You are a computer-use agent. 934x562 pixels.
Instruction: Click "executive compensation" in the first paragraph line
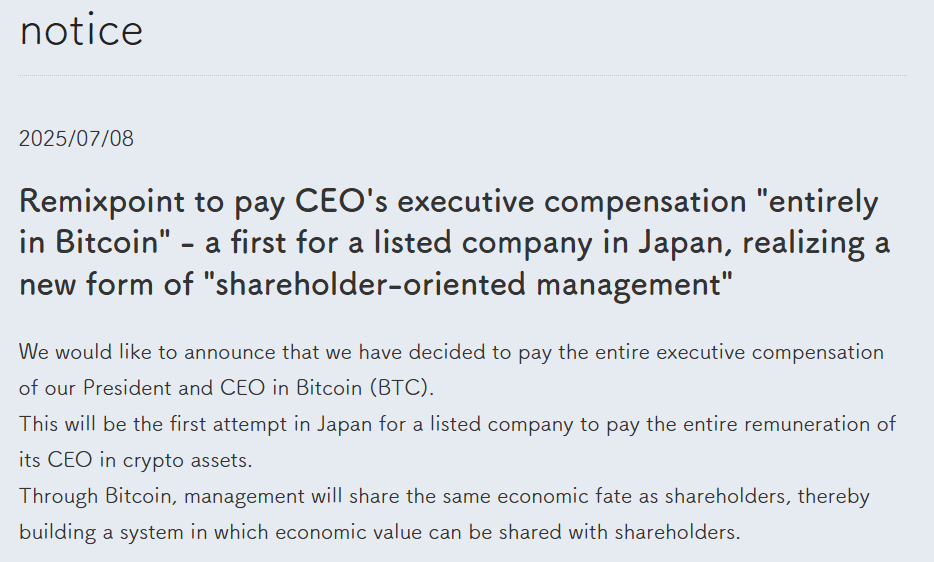click(770, 352)
